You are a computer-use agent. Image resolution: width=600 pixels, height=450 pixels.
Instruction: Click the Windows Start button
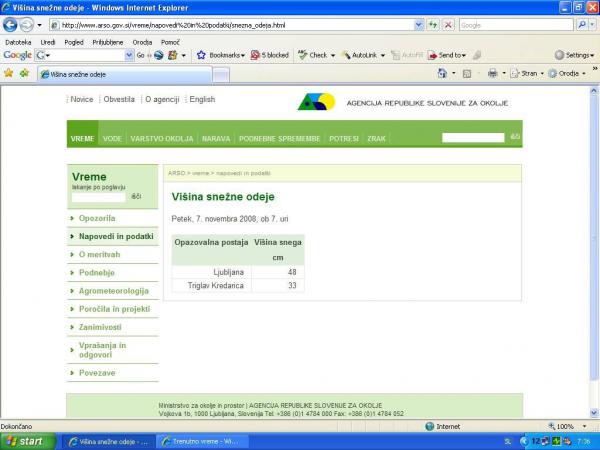pyautogui.click(x=24, y=441)
